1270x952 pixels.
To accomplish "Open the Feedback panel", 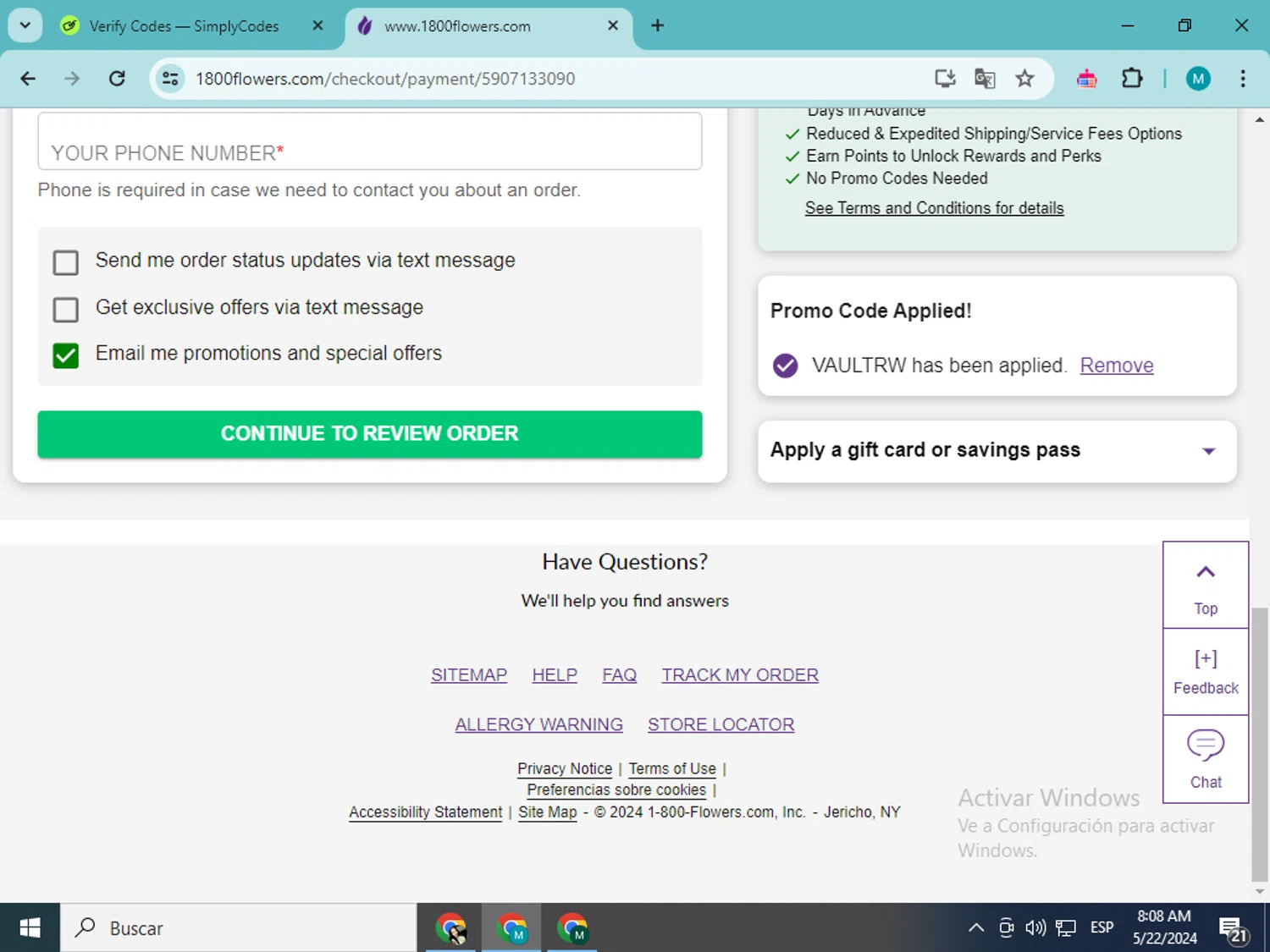I will [x=1206, y=672].
